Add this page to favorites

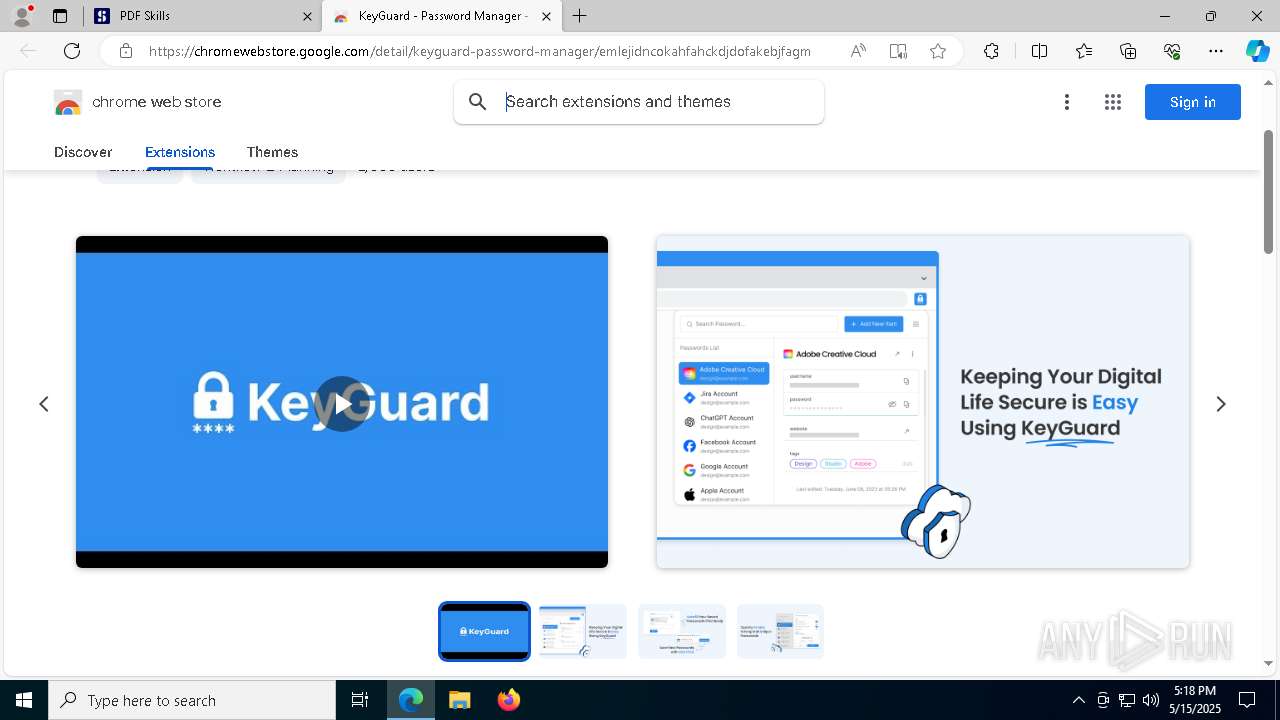tap(938, 51)
